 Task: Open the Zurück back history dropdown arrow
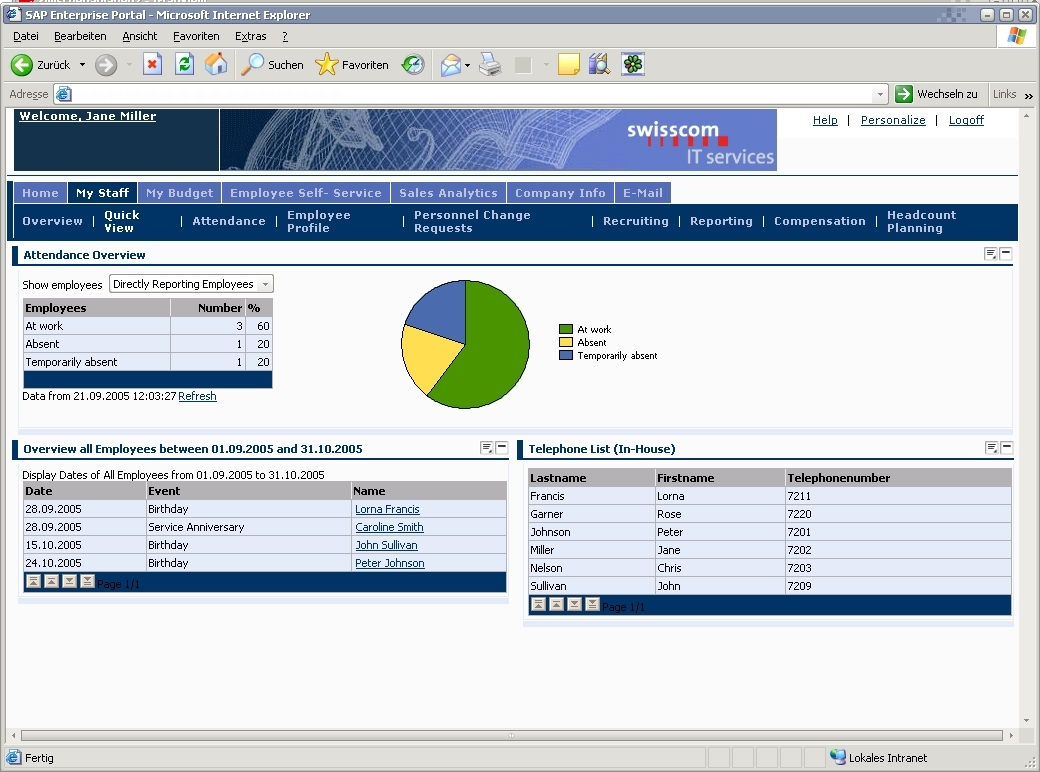coord(83,65)
